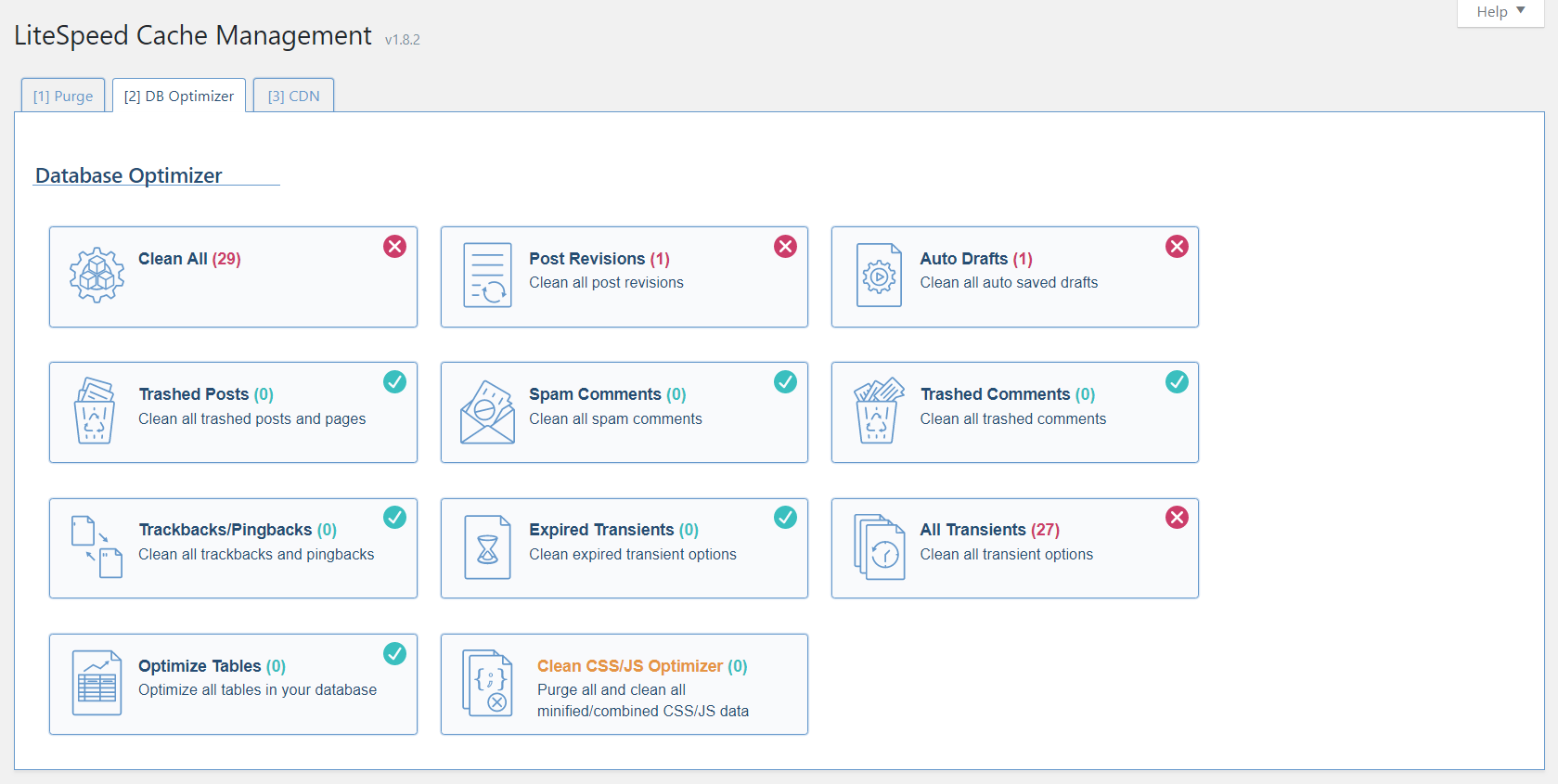Click the Optimize Tables spreadsheet icon
The height and width of the screenshot is (784, 1558).
(x=97, y=683)
